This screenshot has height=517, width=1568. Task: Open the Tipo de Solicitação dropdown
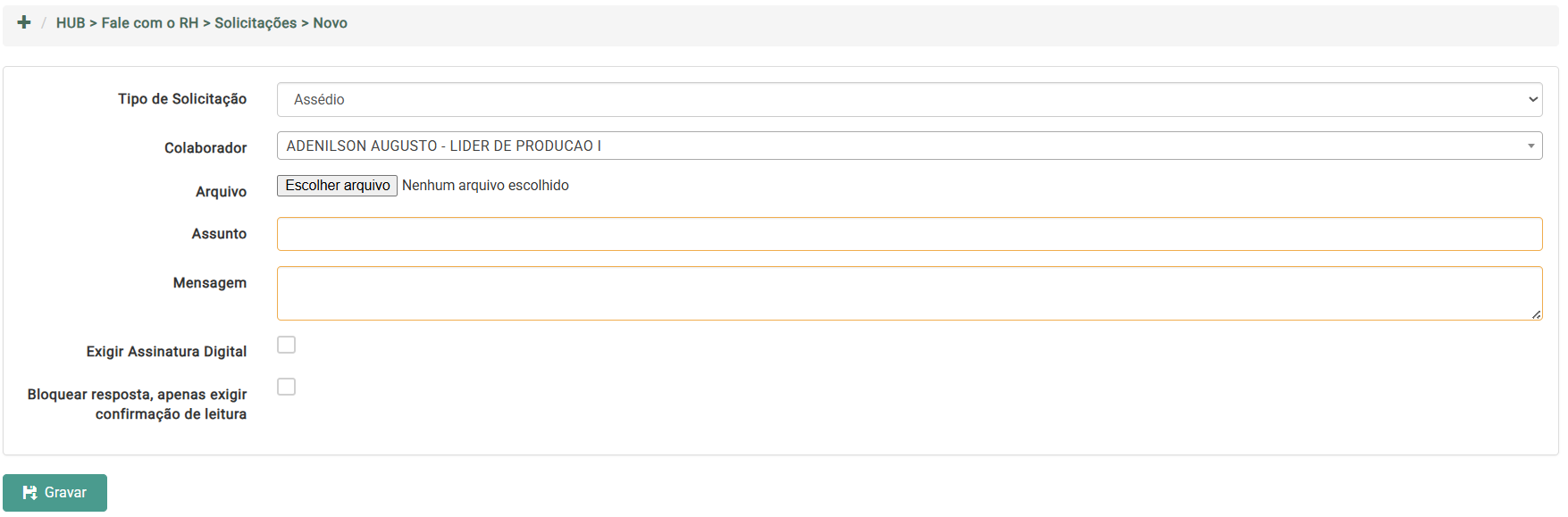tap(909, 100)
